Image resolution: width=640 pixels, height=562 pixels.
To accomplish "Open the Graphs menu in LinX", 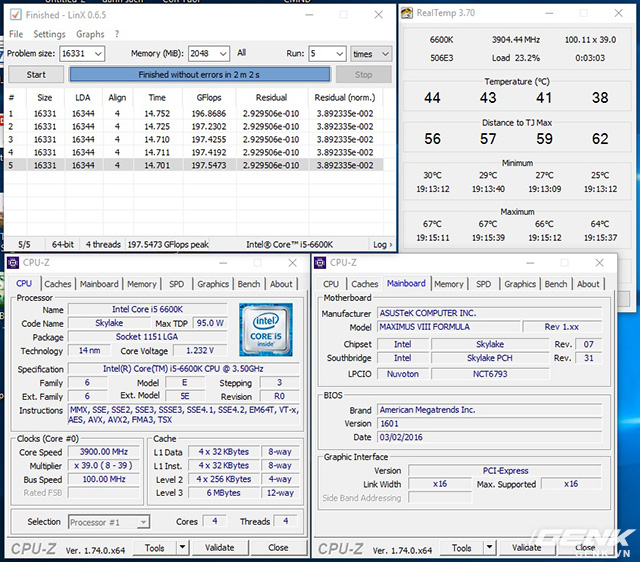I will coord(90,34).
